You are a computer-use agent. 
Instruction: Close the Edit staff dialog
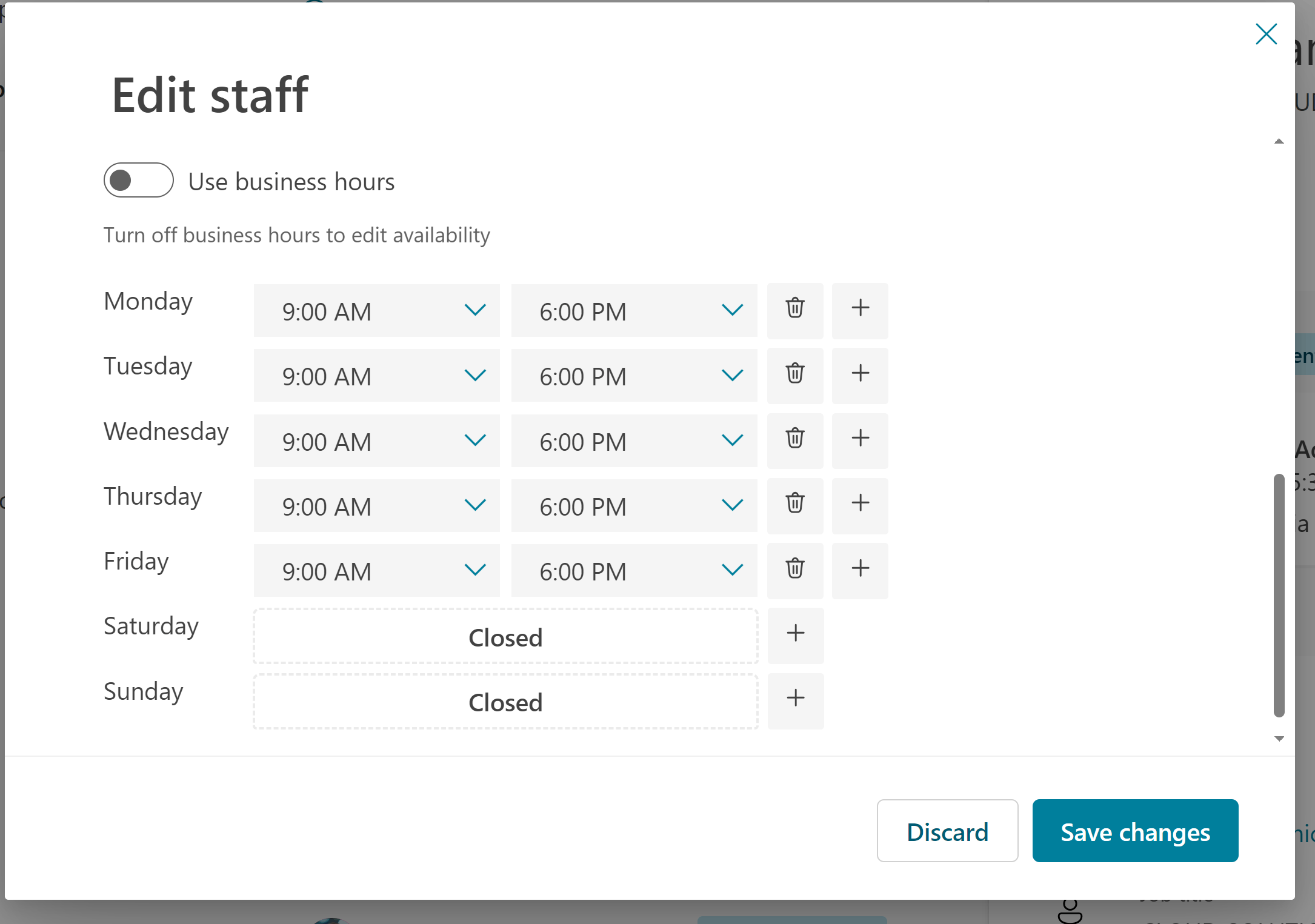[x=1266, y=34]
